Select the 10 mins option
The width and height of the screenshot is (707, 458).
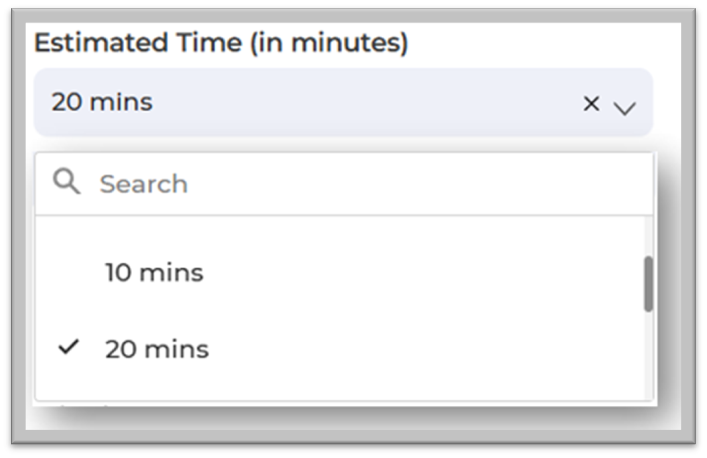(154, 272)
